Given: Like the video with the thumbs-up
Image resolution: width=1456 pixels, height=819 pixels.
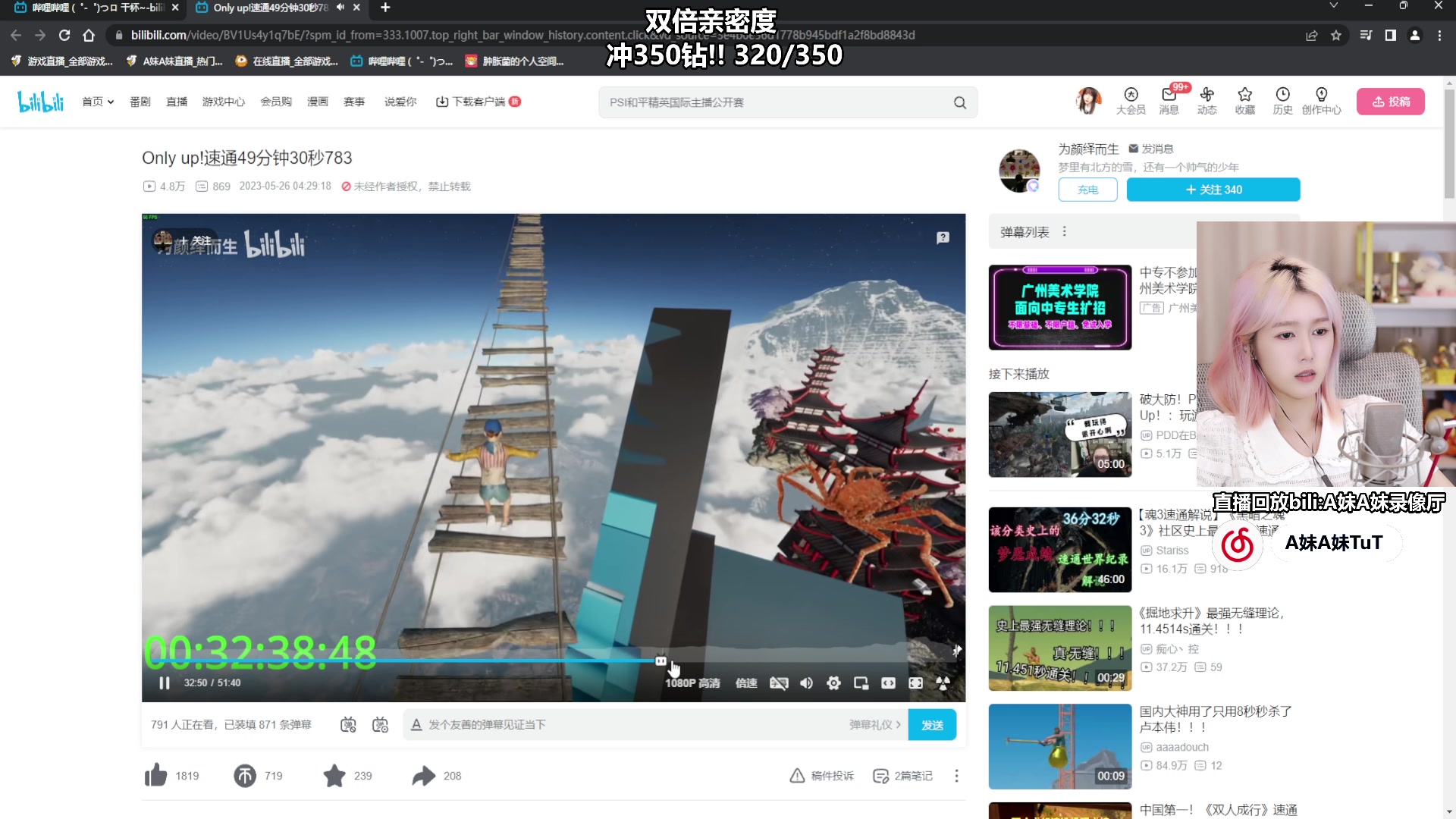Looking at the screenshot, I should point(155,775).
